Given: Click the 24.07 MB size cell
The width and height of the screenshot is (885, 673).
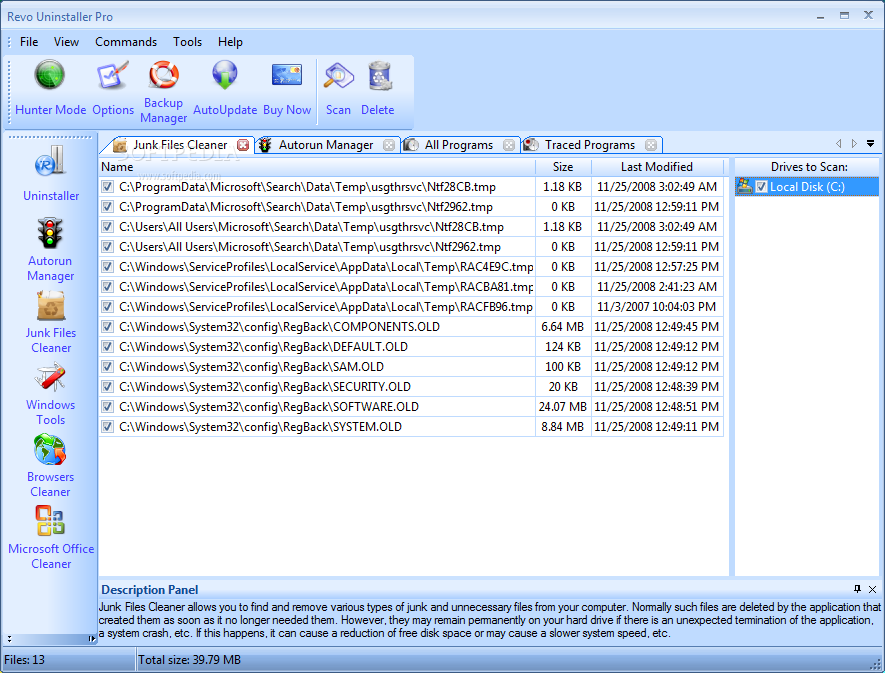Looking at the screenshot, I should [x=563, y=407].
